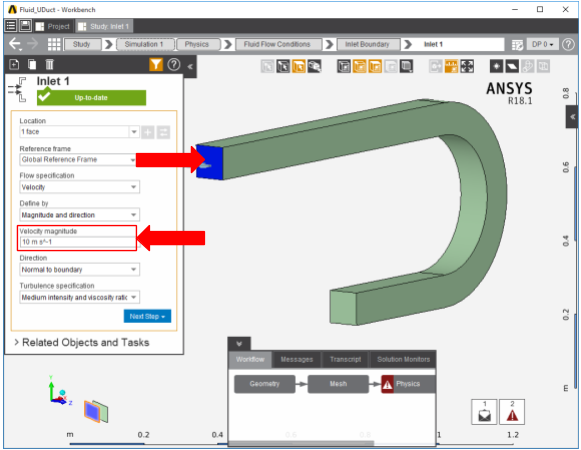581x450 pixels.
Task: Click the delete trash can icon
Action: (49, 64)
